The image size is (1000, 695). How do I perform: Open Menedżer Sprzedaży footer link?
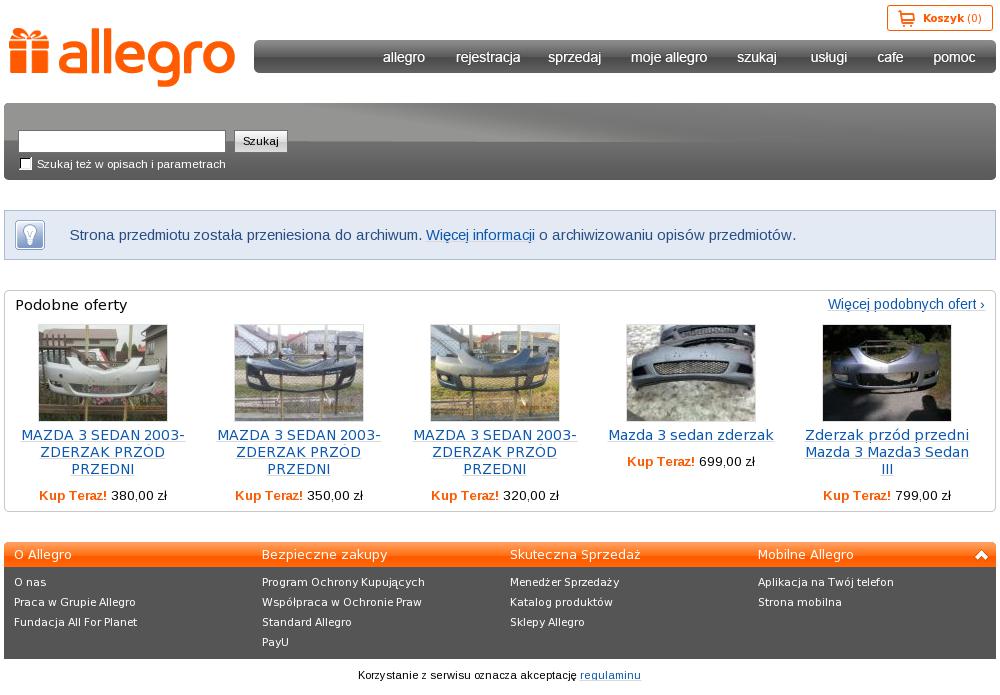click(x=564, y=582)
